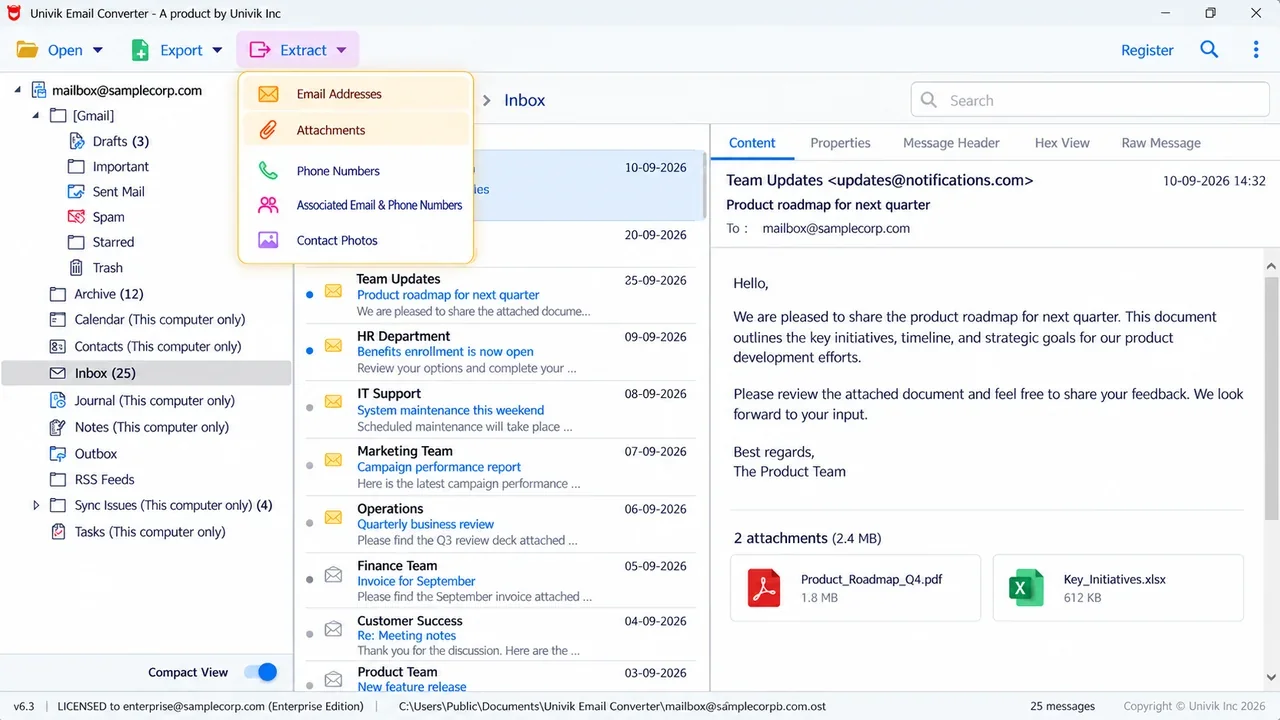1280x720 pixels.
Task: Open the search magnifier icon in toolbar
Action: coord(1209,49)
